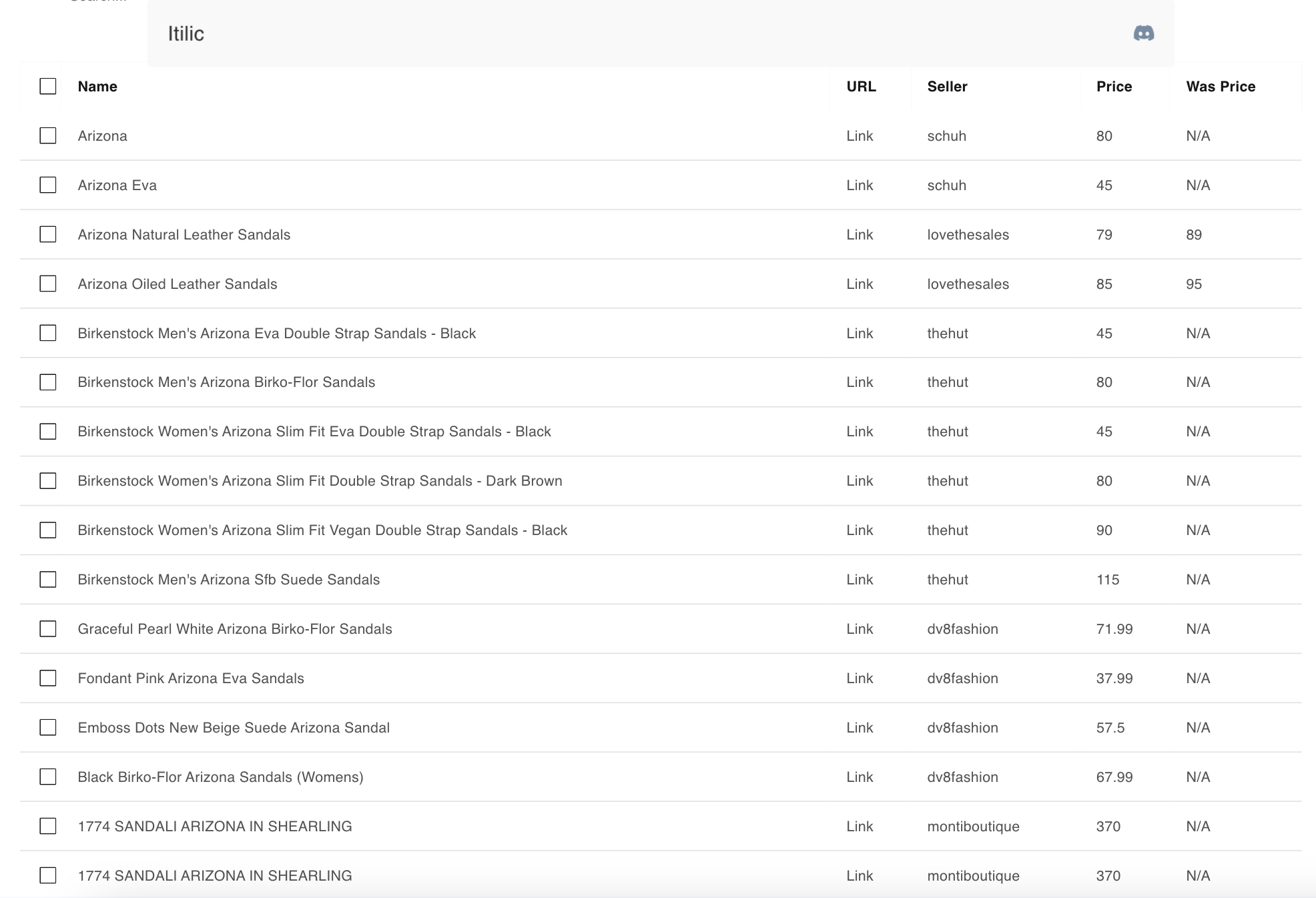This screenshot has width=1316, height=898.
Task: Click the Itilic logo text
Action: 186,33
